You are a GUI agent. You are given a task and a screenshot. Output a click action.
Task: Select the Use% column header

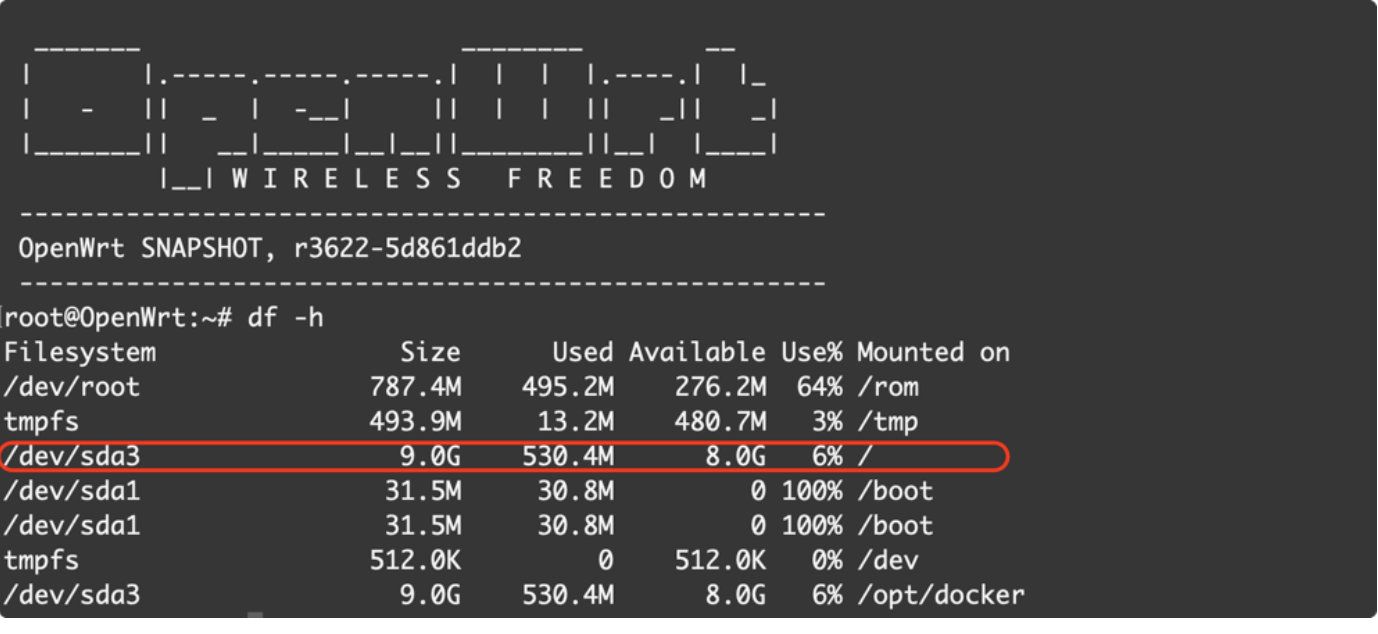(x=812, y=352)
